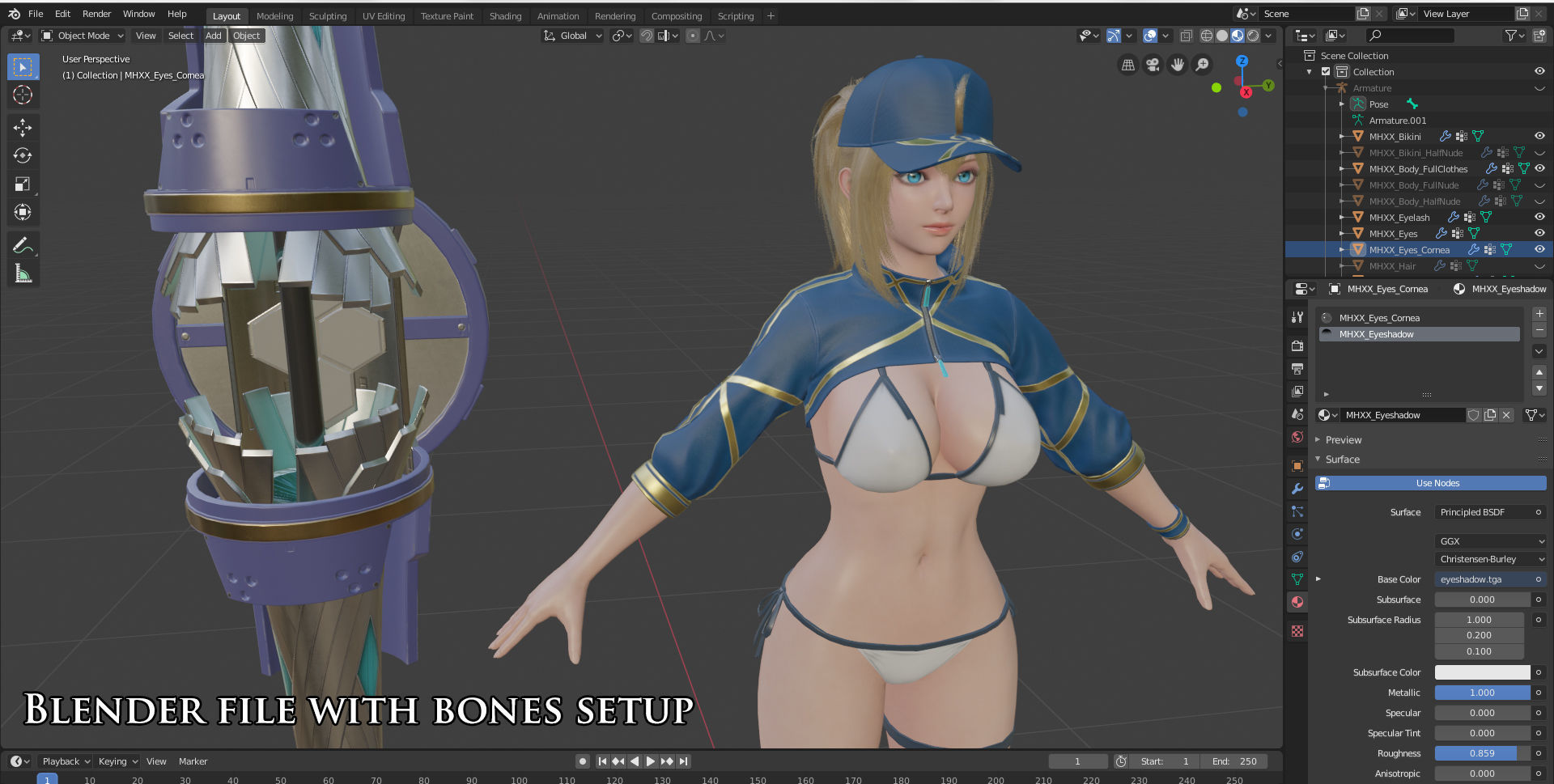Click the play animation button
This screenshot has height=784, width=1554.
[x=651, y=761]
